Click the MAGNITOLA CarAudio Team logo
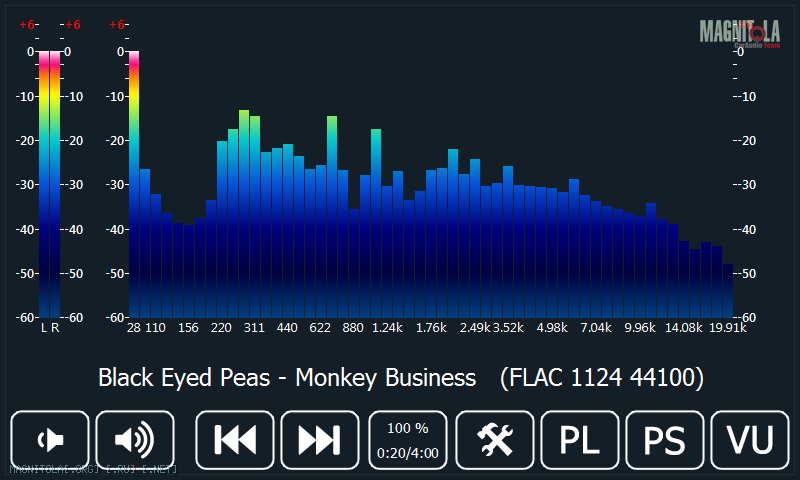Screen dimensions: 800x480 [740, 34]
